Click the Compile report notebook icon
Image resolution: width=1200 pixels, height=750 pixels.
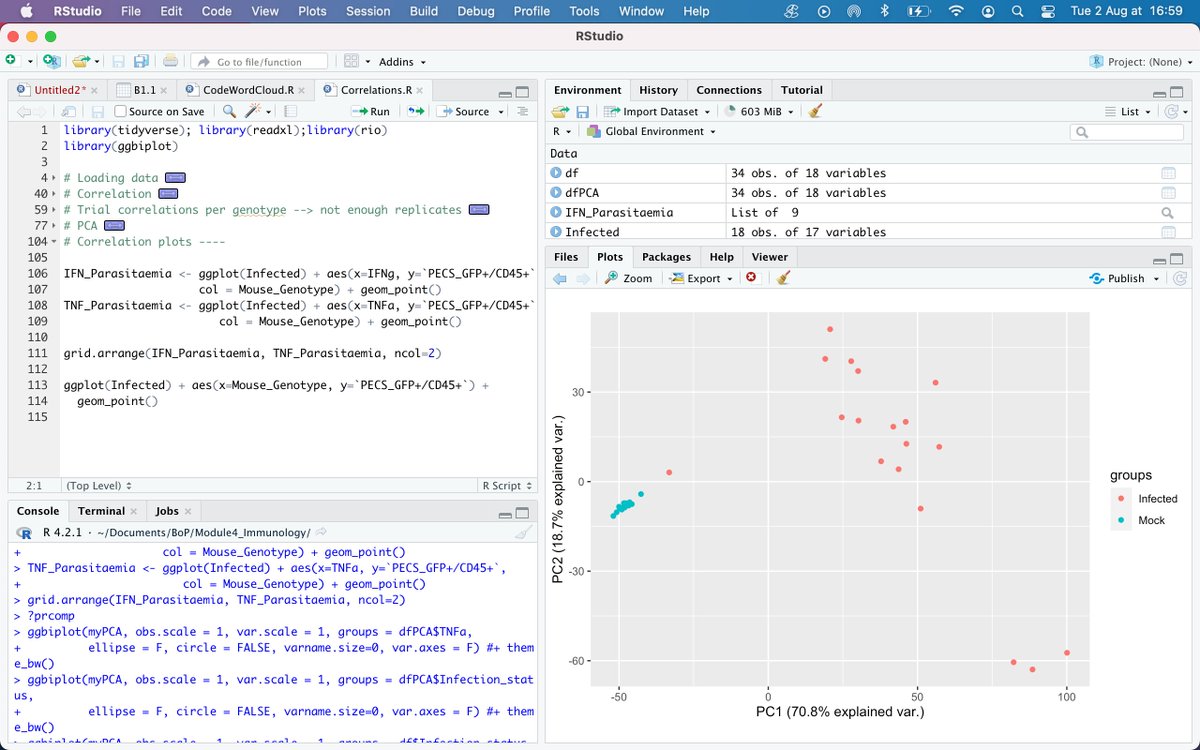tap(290, 111)
